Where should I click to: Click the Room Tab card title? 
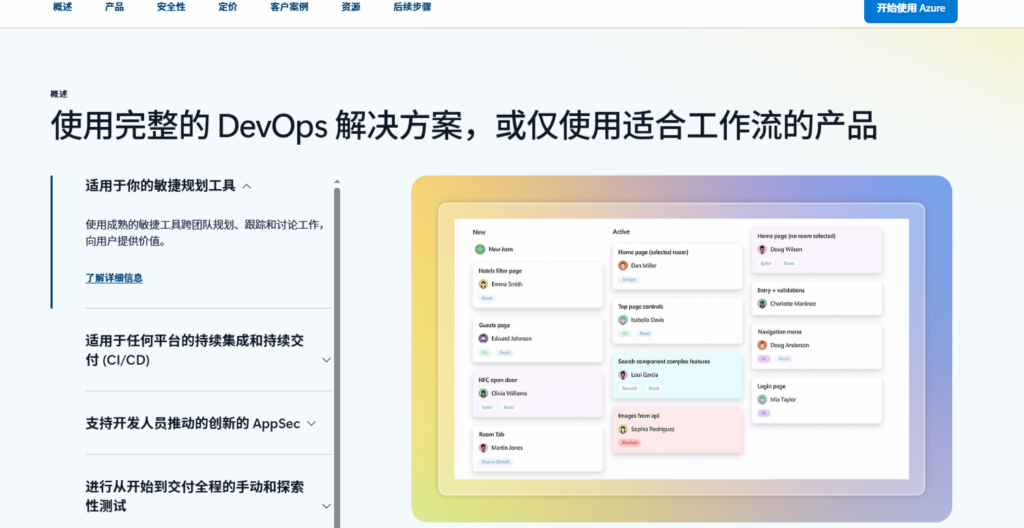tap(492, 434)
